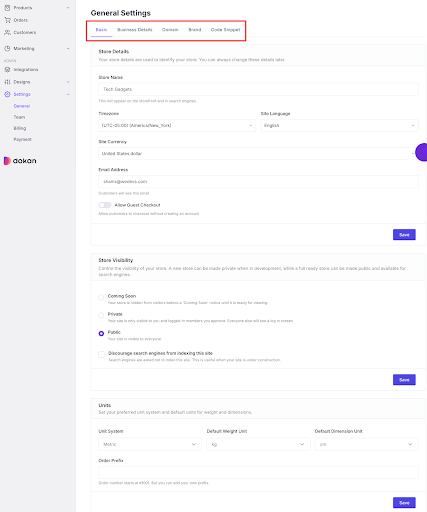
Task: Open the General settings submenu
Action: pyautogui.click(x=22, y=106)
